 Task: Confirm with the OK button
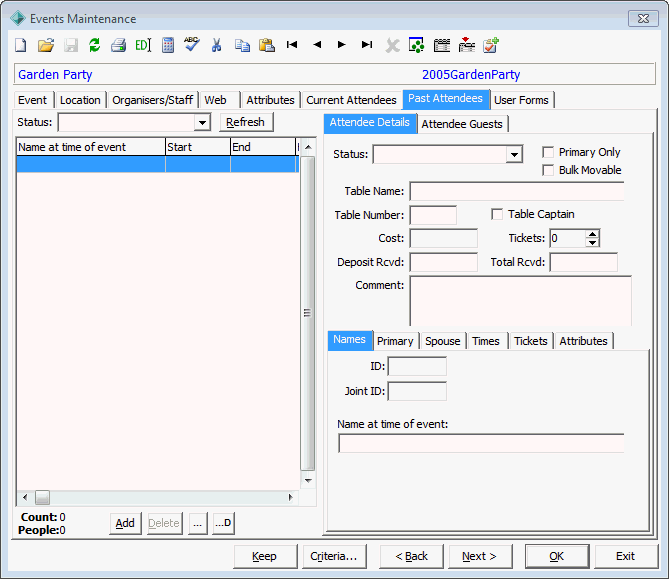point(556,556)
